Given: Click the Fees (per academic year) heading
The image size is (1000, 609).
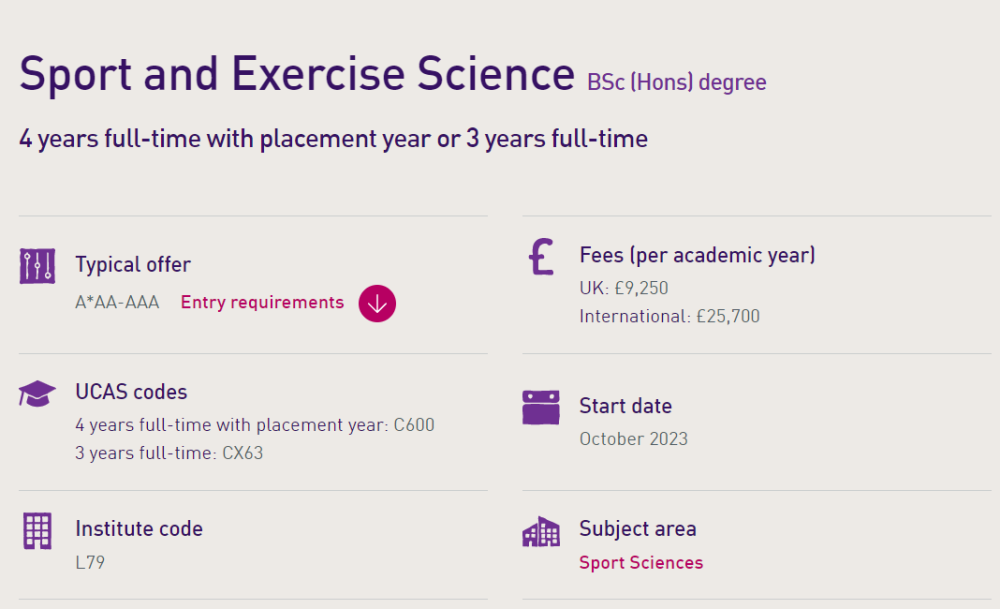Looking at the screenshot, I should click(697, 255).
